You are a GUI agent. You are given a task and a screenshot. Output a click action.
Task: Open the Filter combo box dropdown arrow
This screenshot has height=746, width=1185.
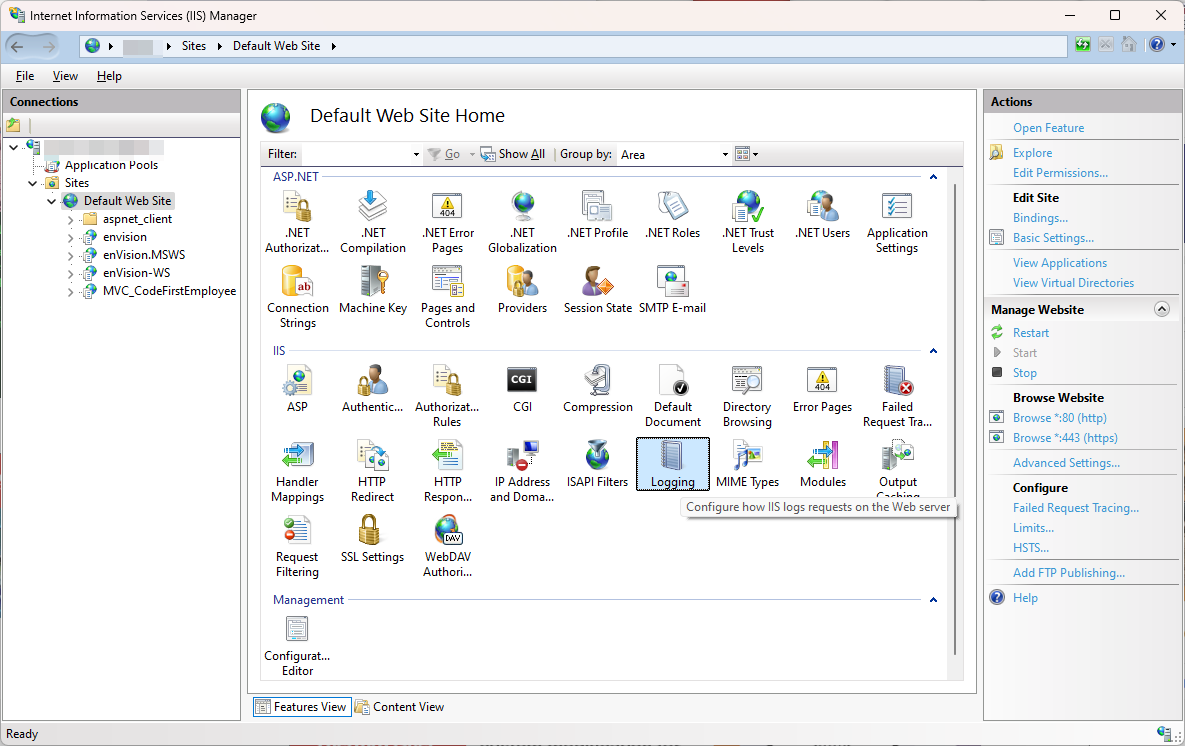416,154
